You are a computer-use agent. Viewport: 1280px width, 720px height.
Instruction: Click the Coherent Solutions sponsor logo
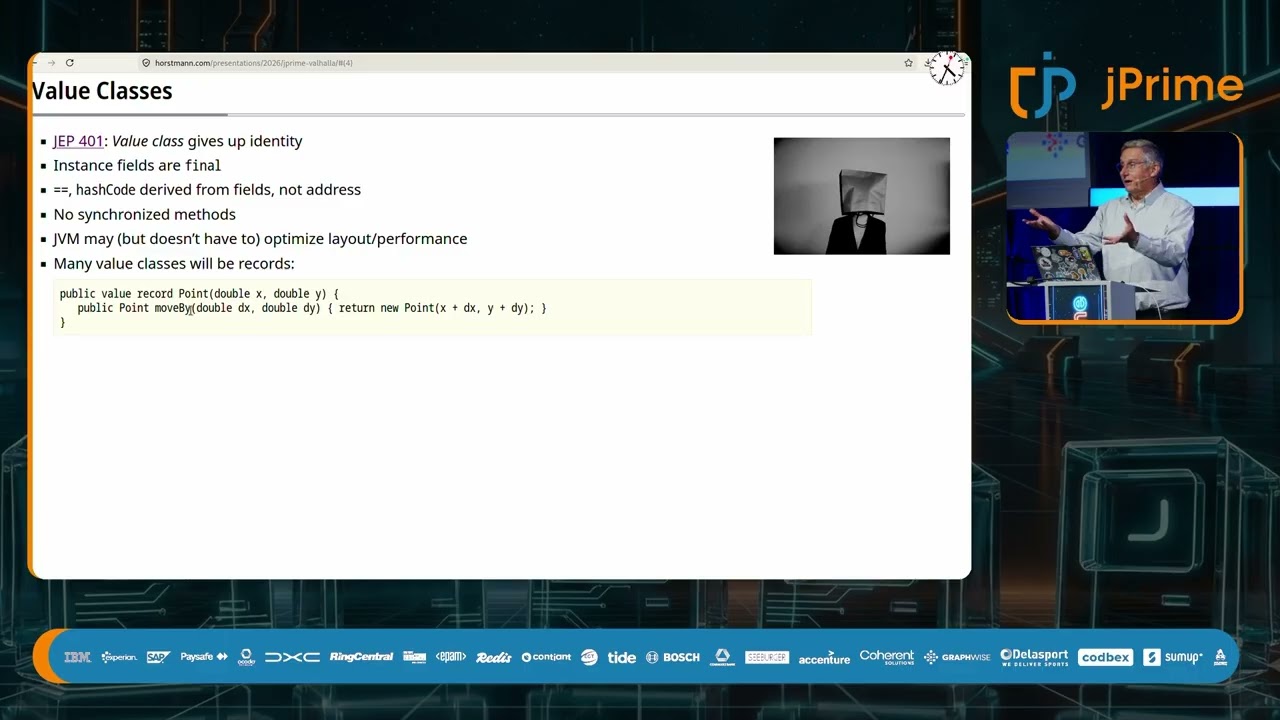coord(887,657)
